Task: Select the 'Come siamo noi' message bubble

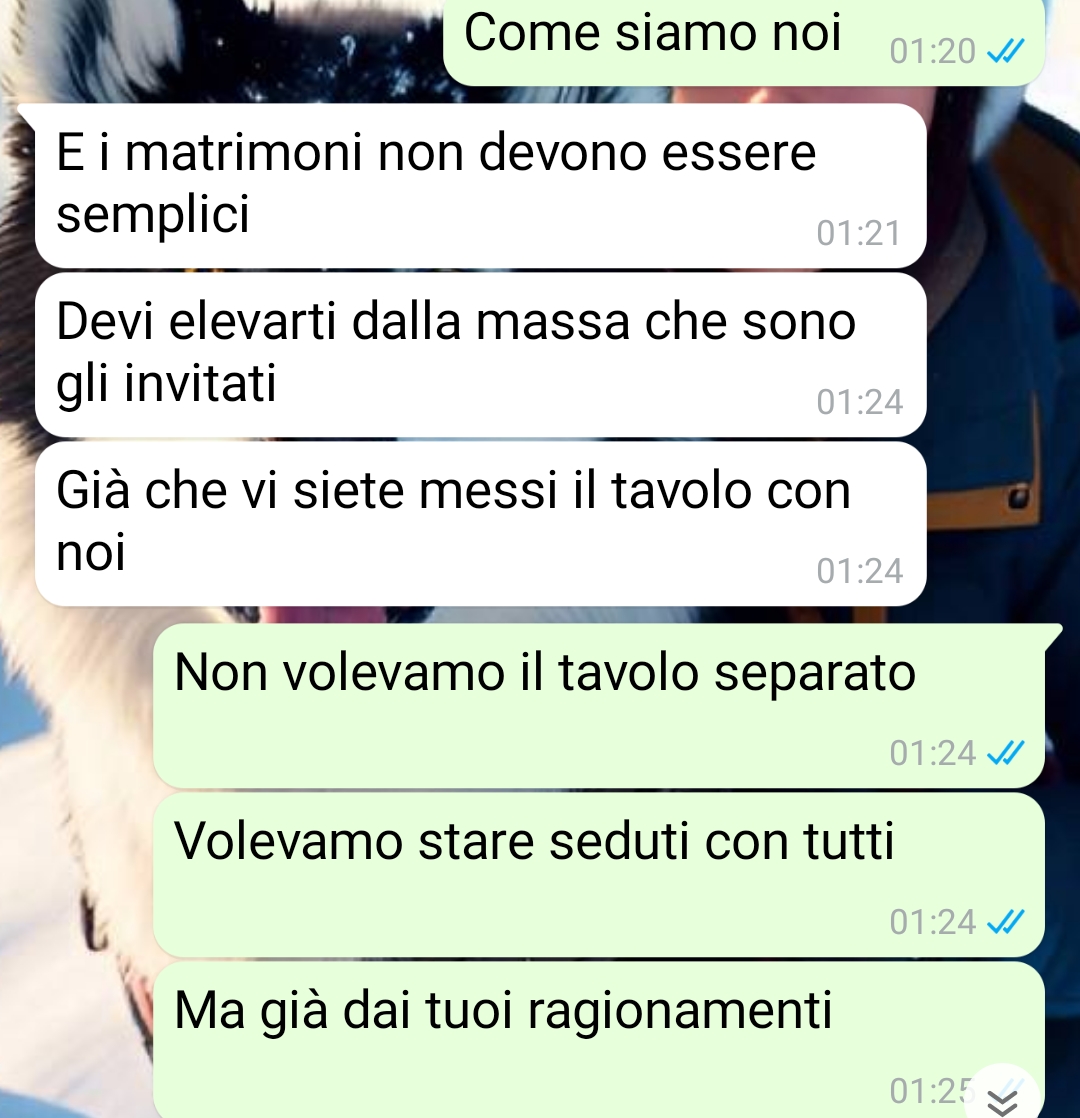Action: point(744,41)
